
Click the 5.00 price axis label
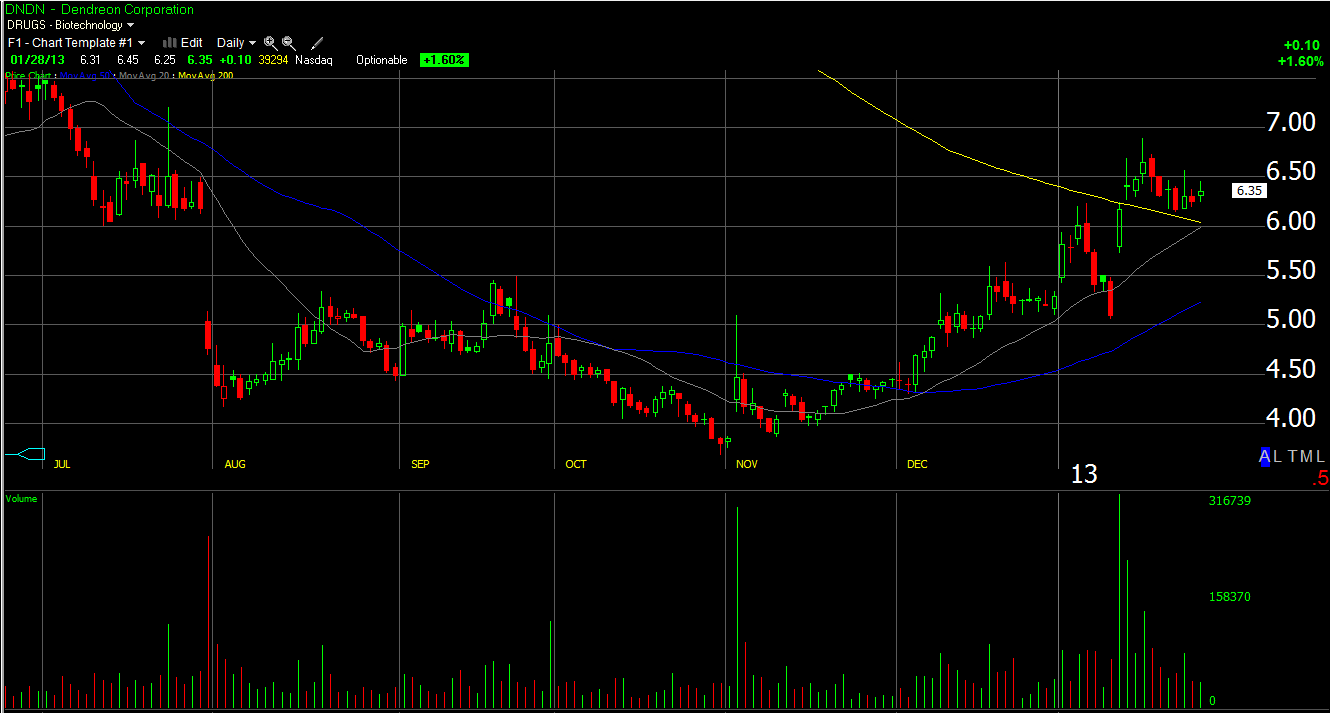pyautogui.click(x=1289, y=320)
